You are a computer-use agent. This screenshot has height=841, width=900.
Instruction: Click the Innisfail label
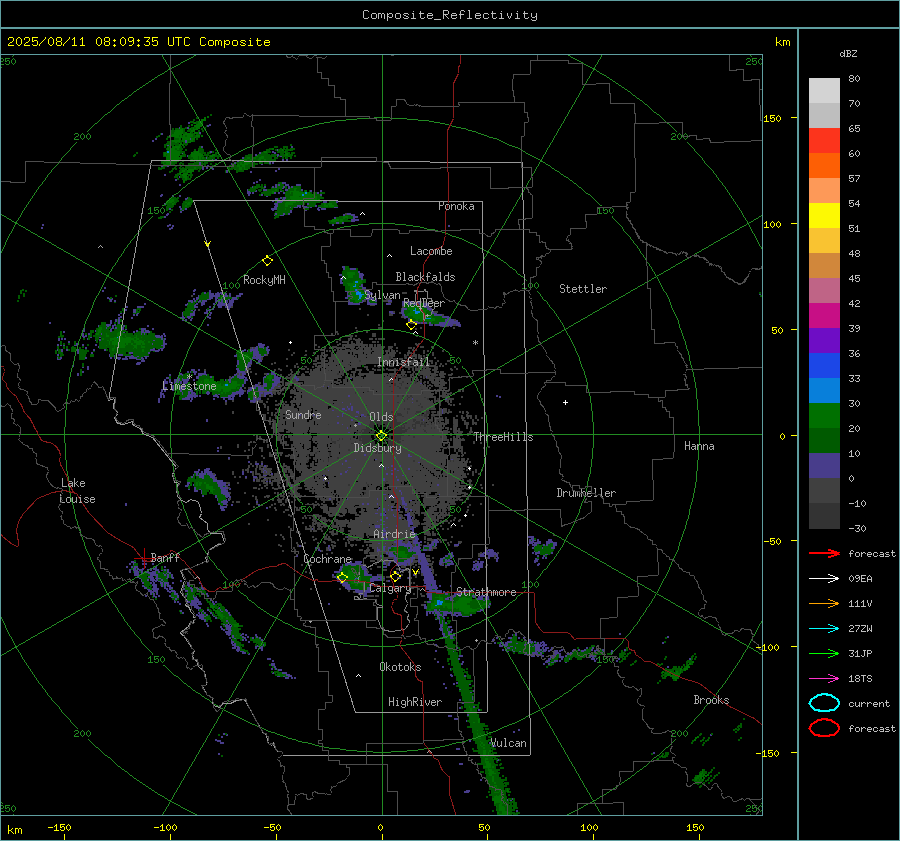pos(403,362)
